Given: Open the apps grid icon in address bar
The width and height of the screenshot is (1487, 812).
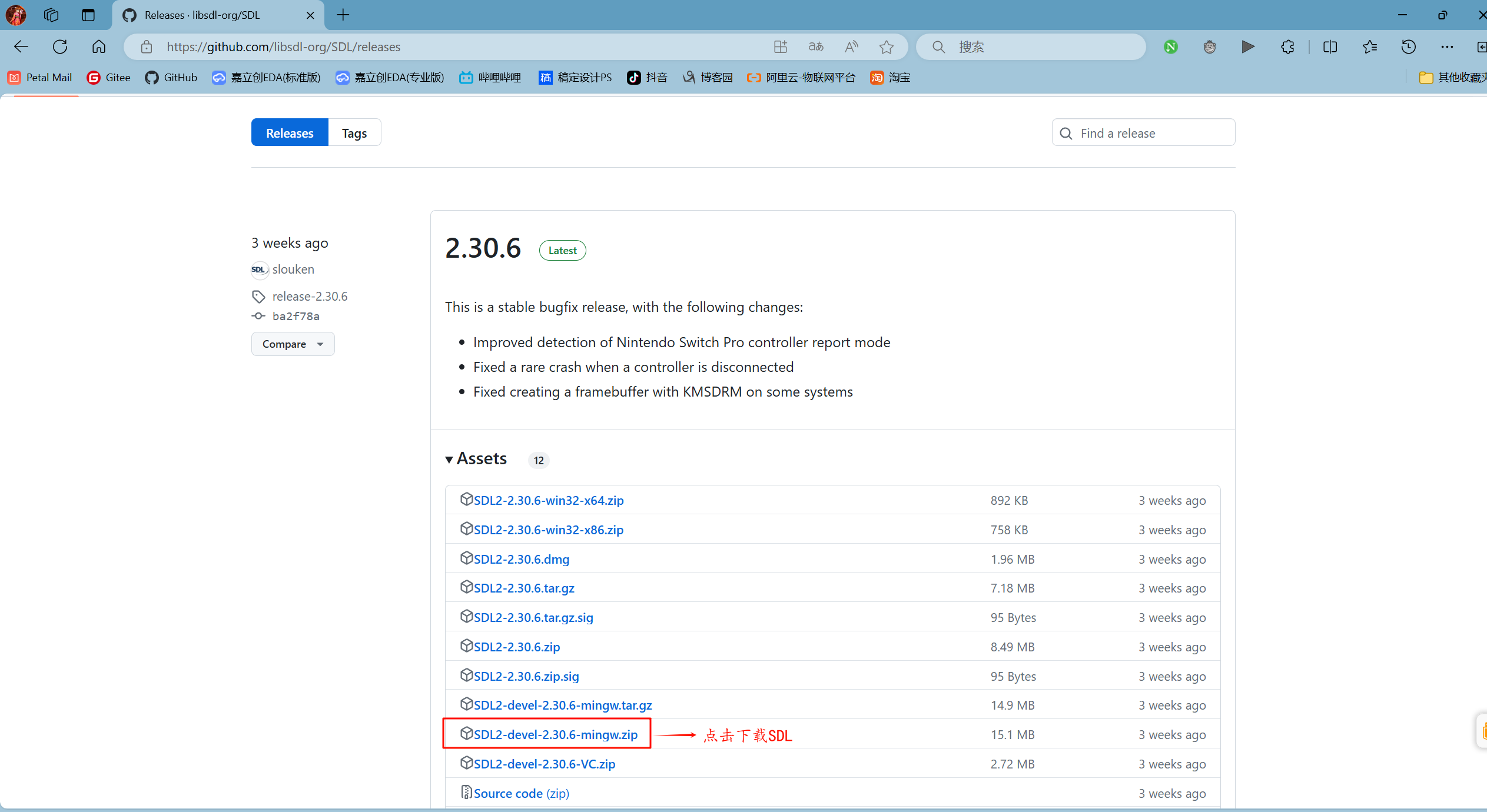Looking at the screenshot, I should pyautogui.click(x=781, y=46).
